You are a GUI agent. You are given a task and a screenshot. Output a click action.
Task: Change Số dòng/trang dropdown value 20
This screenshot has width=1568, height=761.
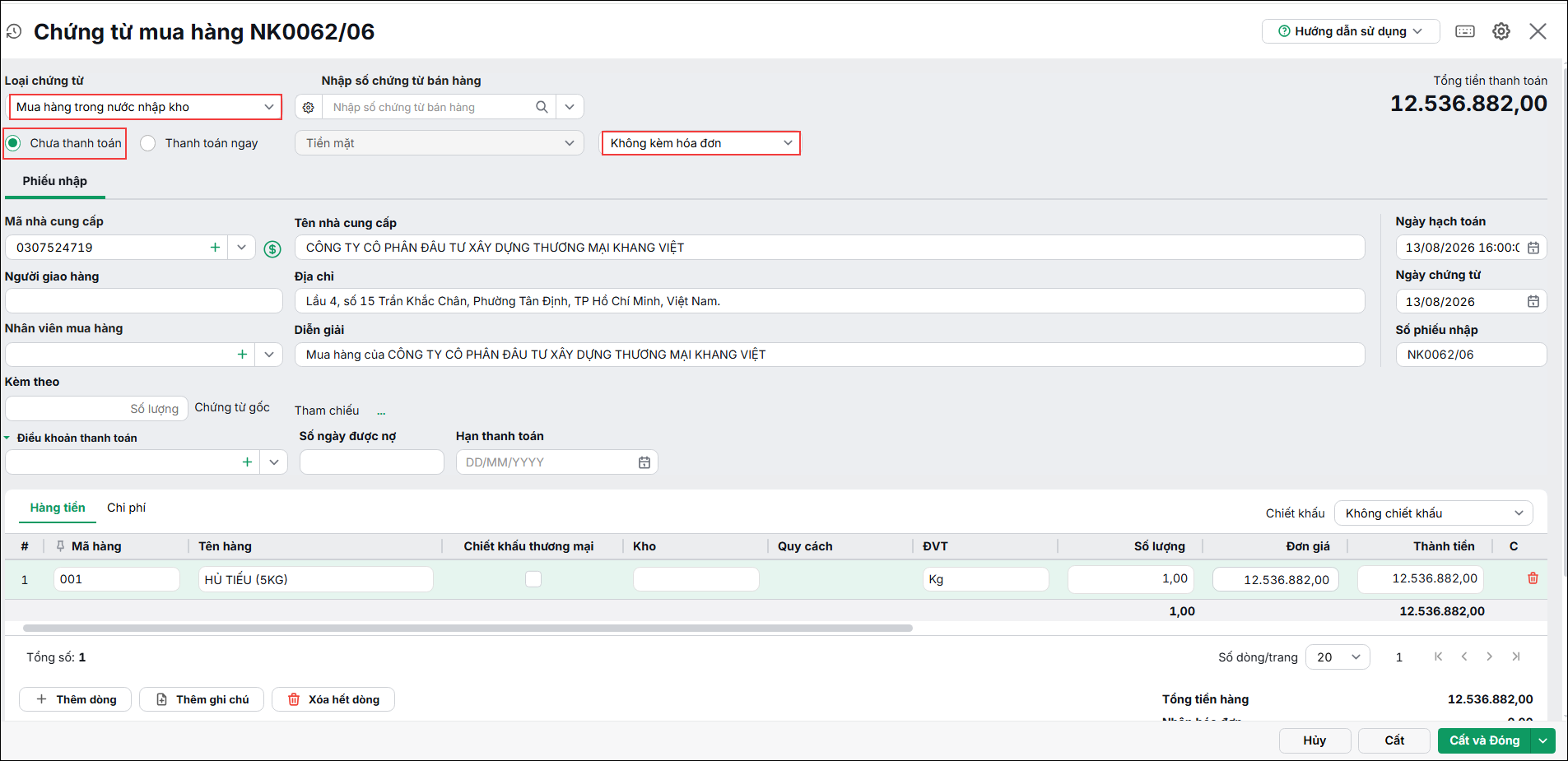coord(1338,657)
